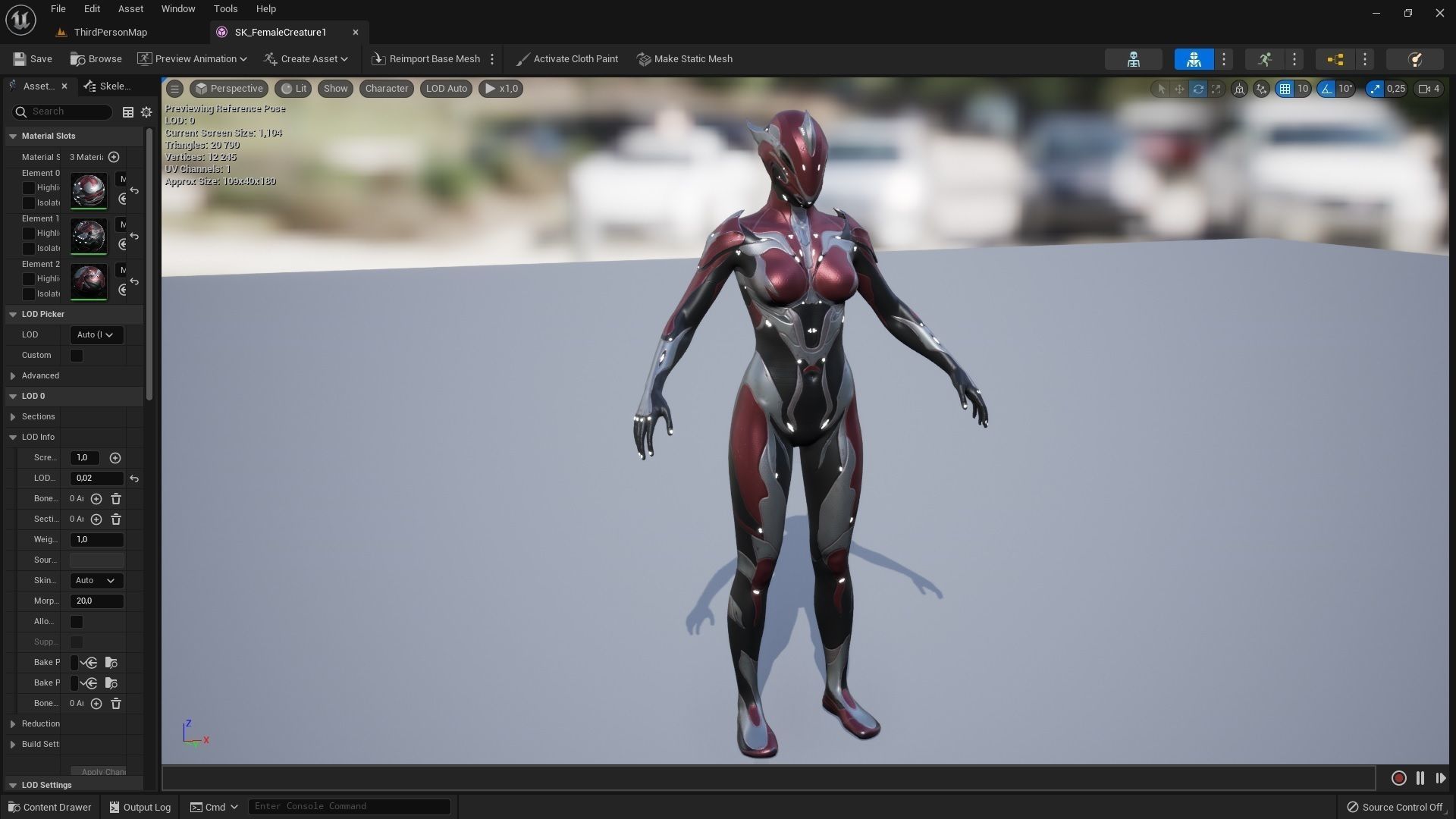This screenshot has height=819, width=1456.
Task: Start recording with the red record button
Action: 1399,778
